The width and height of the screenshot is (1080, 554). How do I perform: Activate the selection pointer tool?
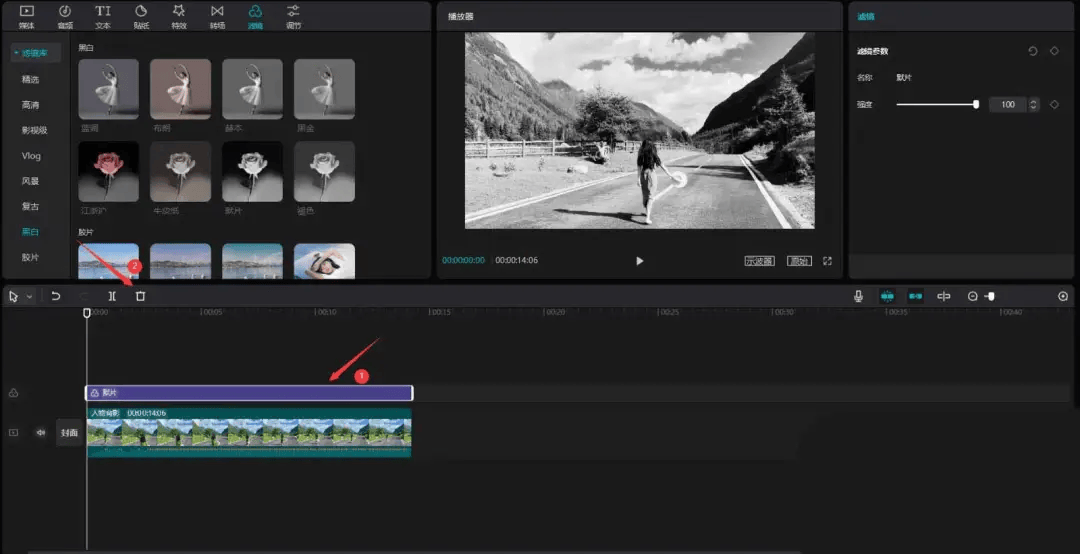click(x=13, y=296)
